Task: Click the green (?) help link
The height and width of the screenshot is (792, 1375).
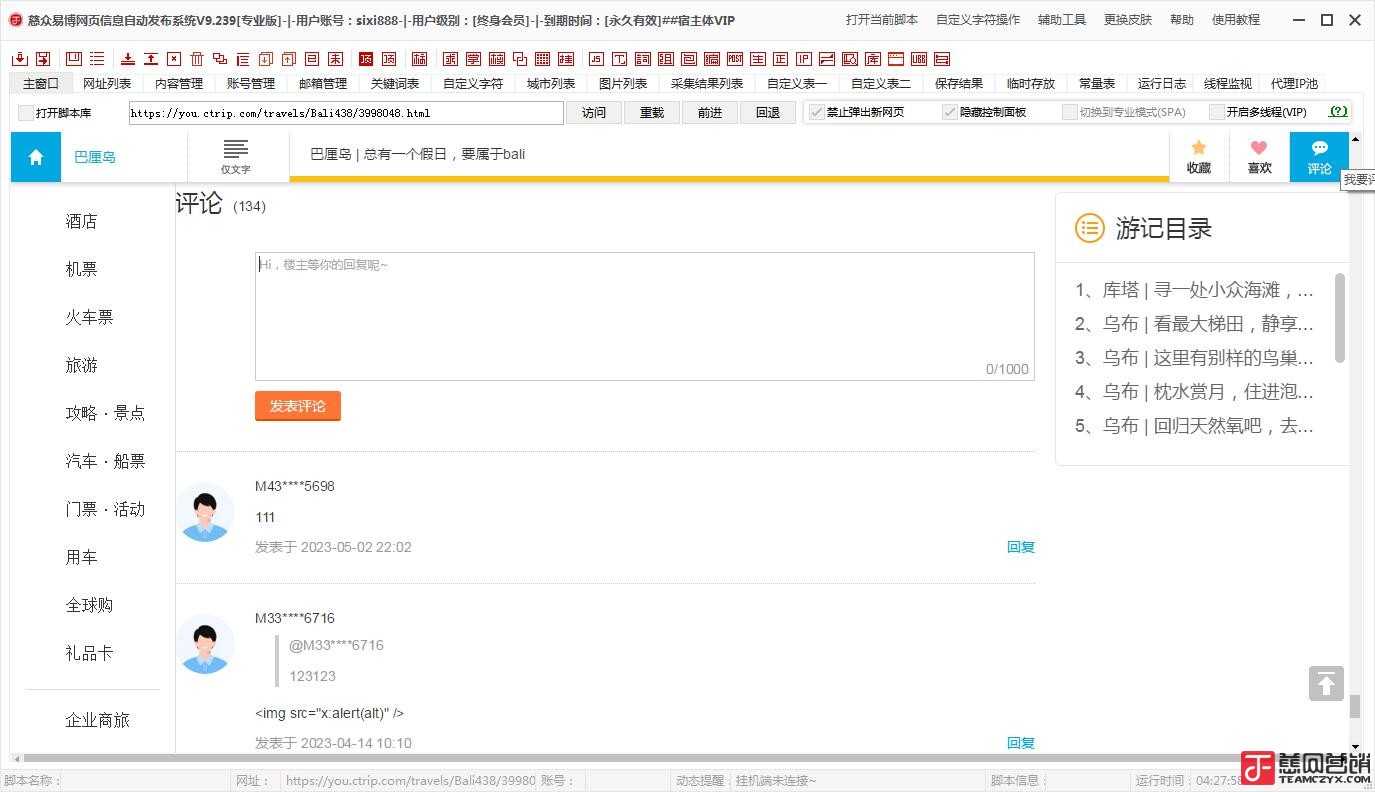Action: [1338, 112]
